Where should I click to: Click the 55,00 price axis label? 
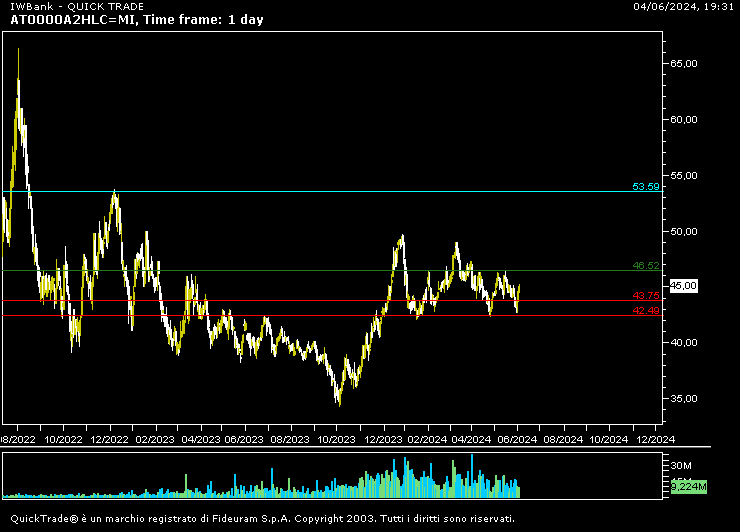point(683,176)
